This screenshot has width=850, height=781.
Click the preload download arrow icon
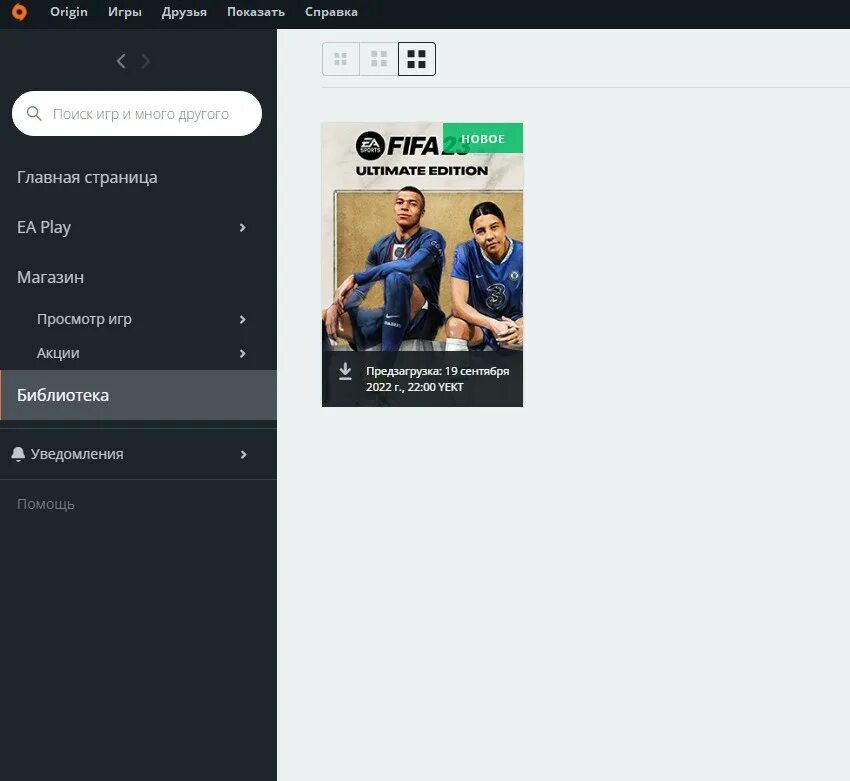(x=345, y=372)
